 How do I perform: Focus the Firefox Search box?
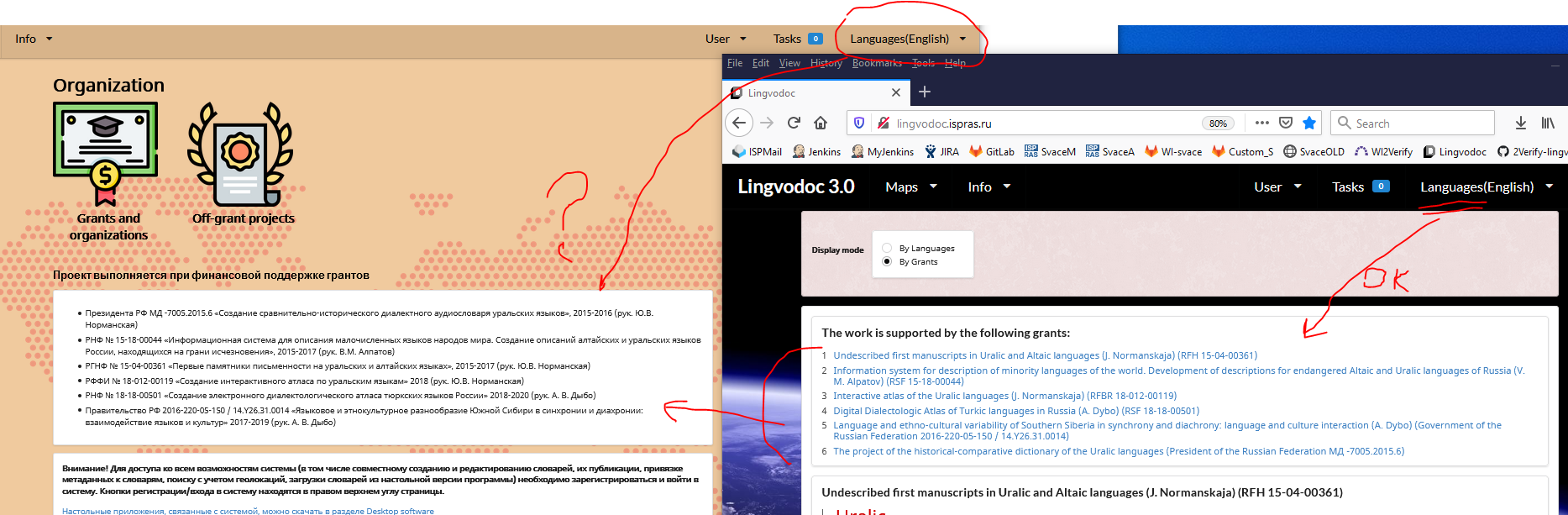pyautogui.click(x=1413, y=123)
